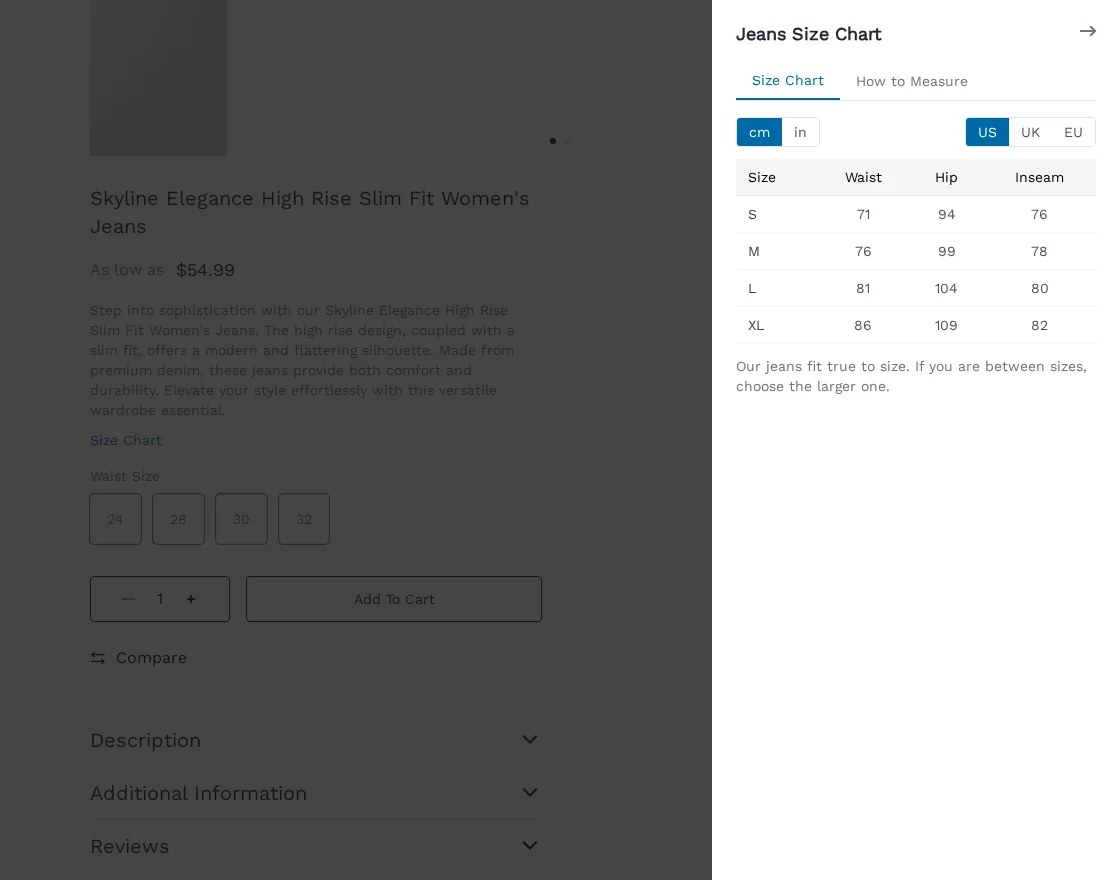Screen dimensions: 1120x880
Task: Click the Hip column header
Action: pos(946,178)
